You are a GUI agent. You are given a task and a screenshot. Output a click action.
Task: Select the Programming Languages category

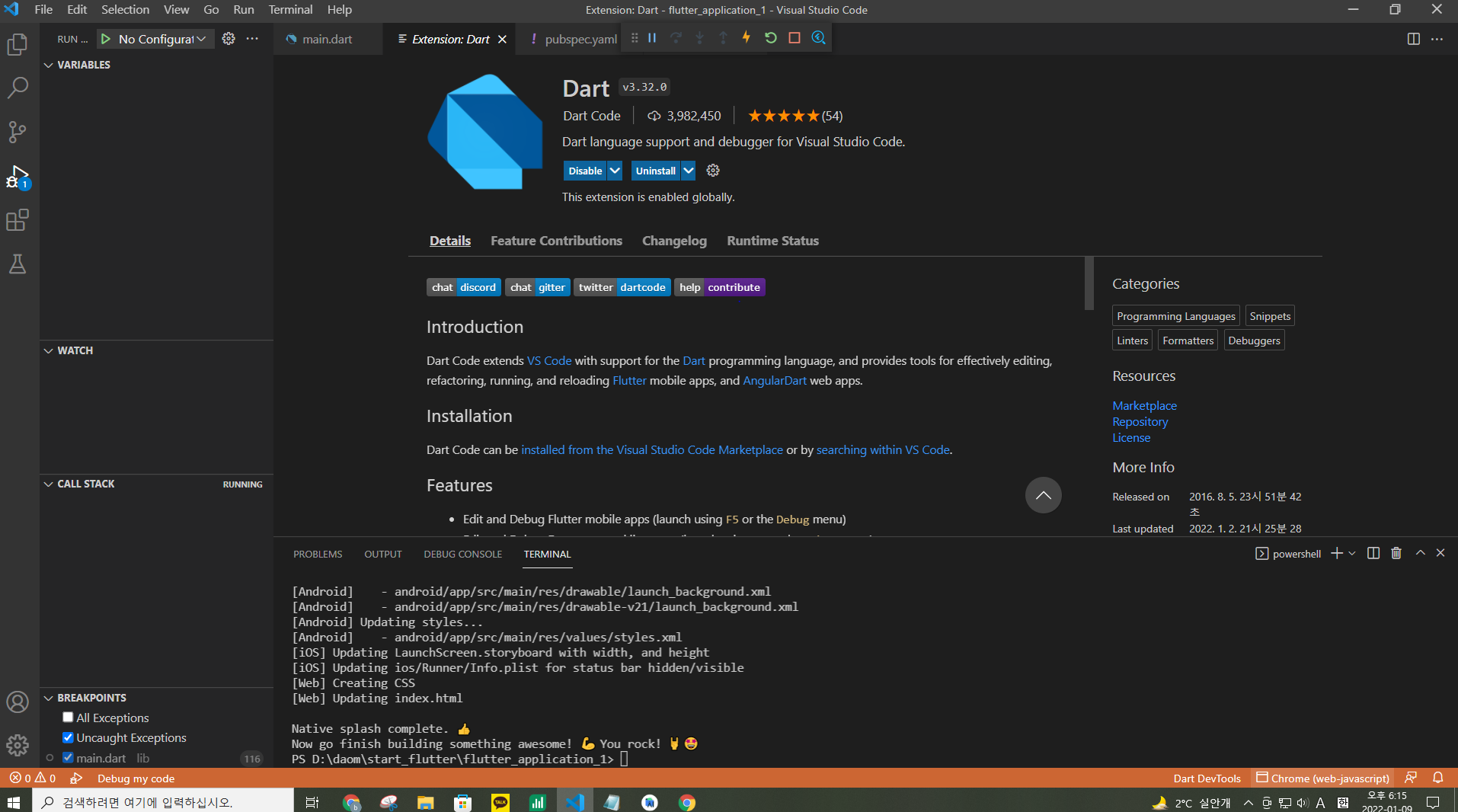pyautogui.click(x=1175, y=316)
